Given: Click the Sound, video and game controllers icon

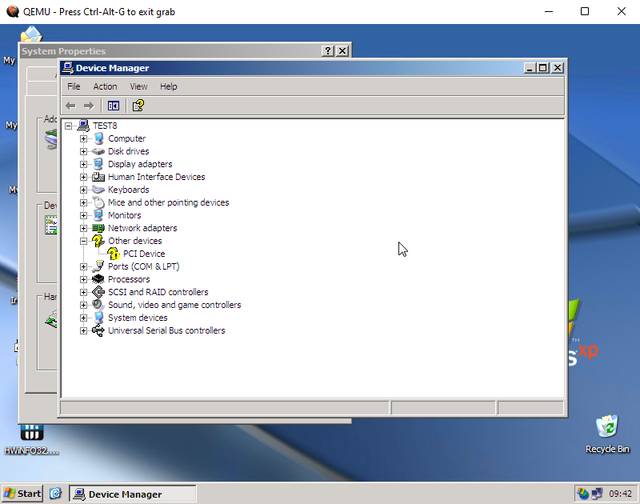Looking at the screenshot, I should (x=98, y=305).
